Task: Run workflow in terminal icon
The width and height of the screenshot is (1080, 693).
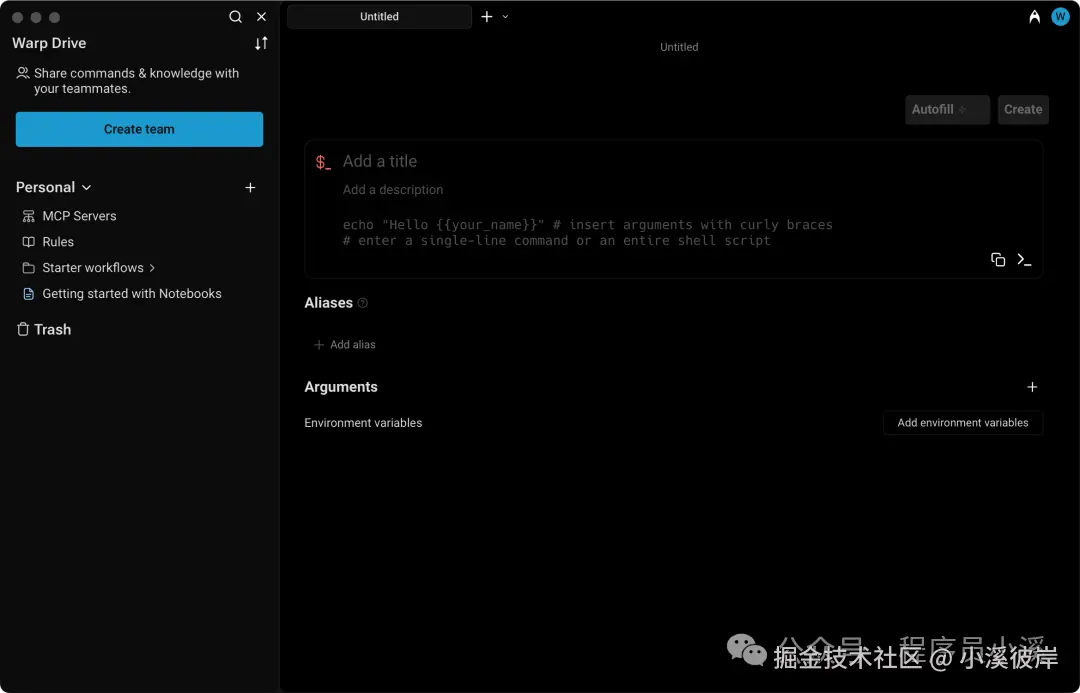Action: pyautogui.click(x=1024, y=260)
